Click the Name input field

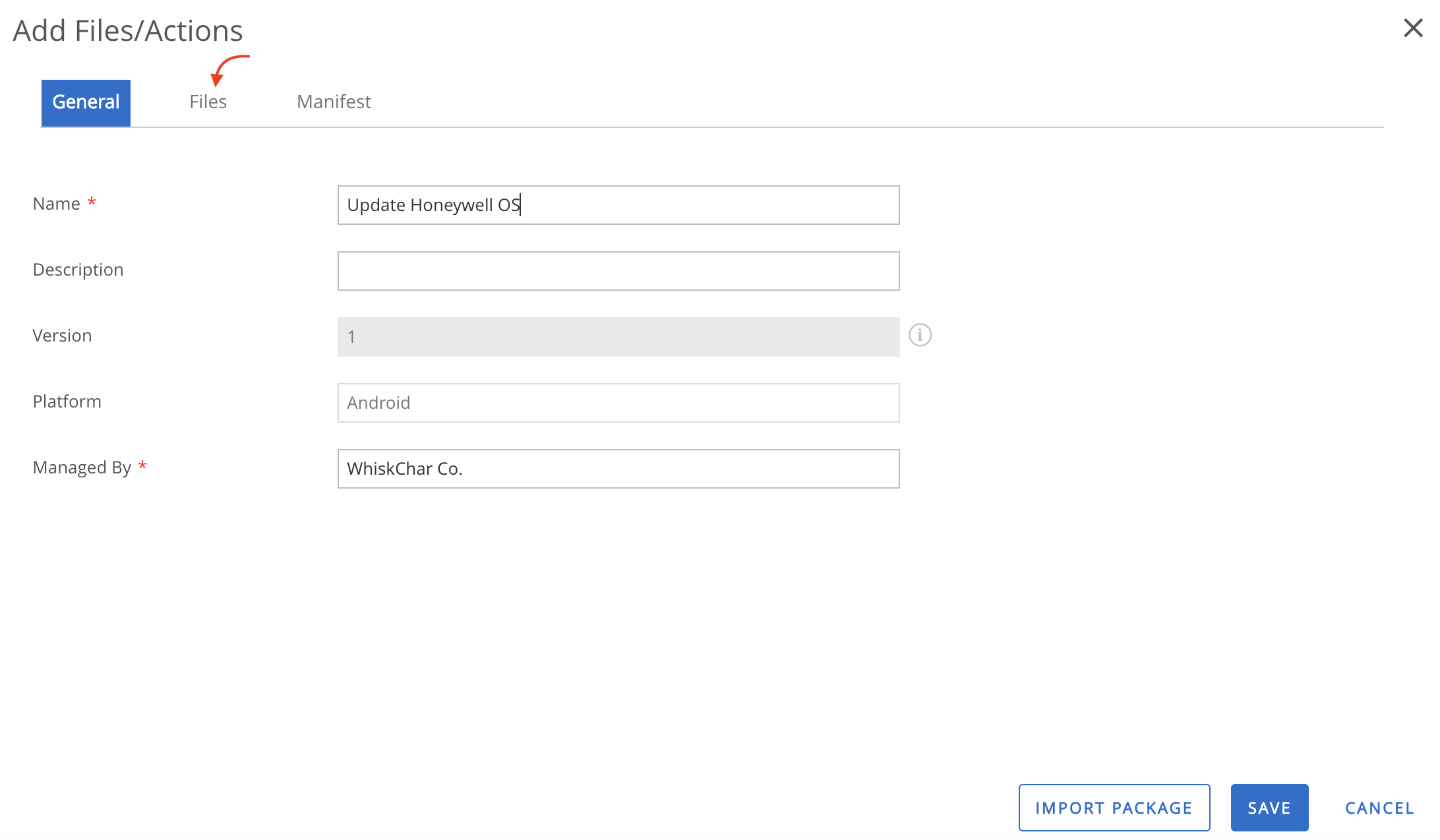pyautogui.click(x=618, y=204)
